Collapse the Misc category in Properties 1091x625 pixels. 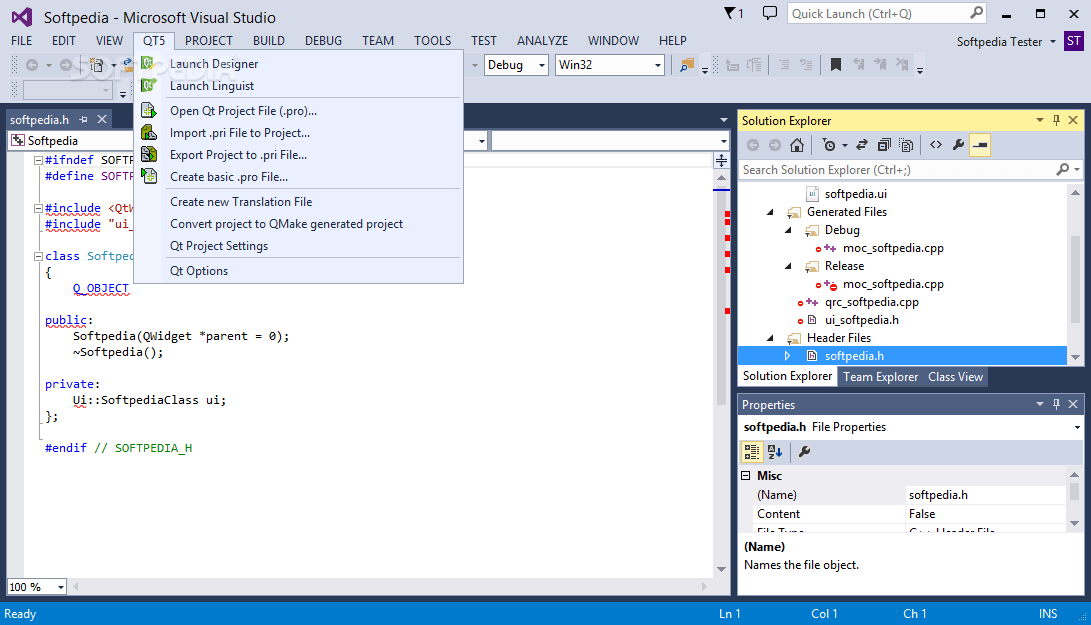tap(745, 475)
